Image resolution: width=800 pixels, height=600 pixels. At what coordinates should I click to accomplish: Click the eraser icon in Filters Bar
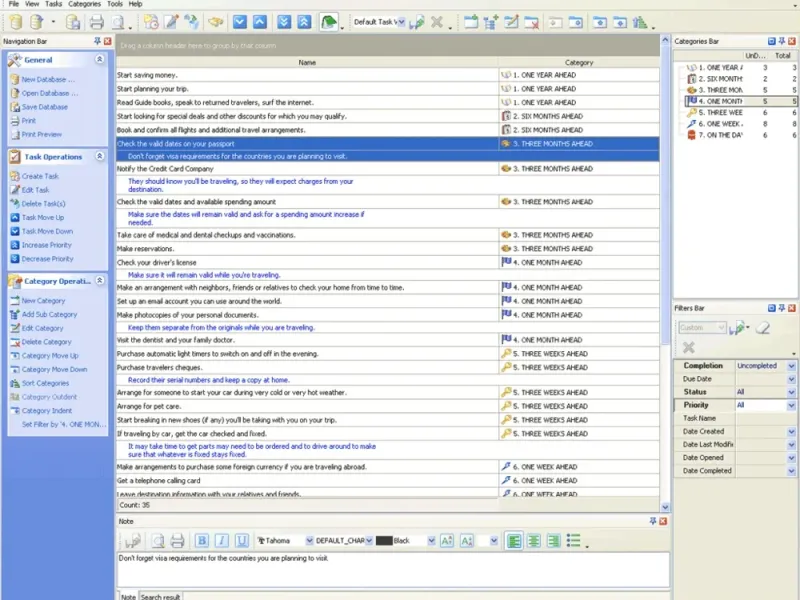[762, 328]
